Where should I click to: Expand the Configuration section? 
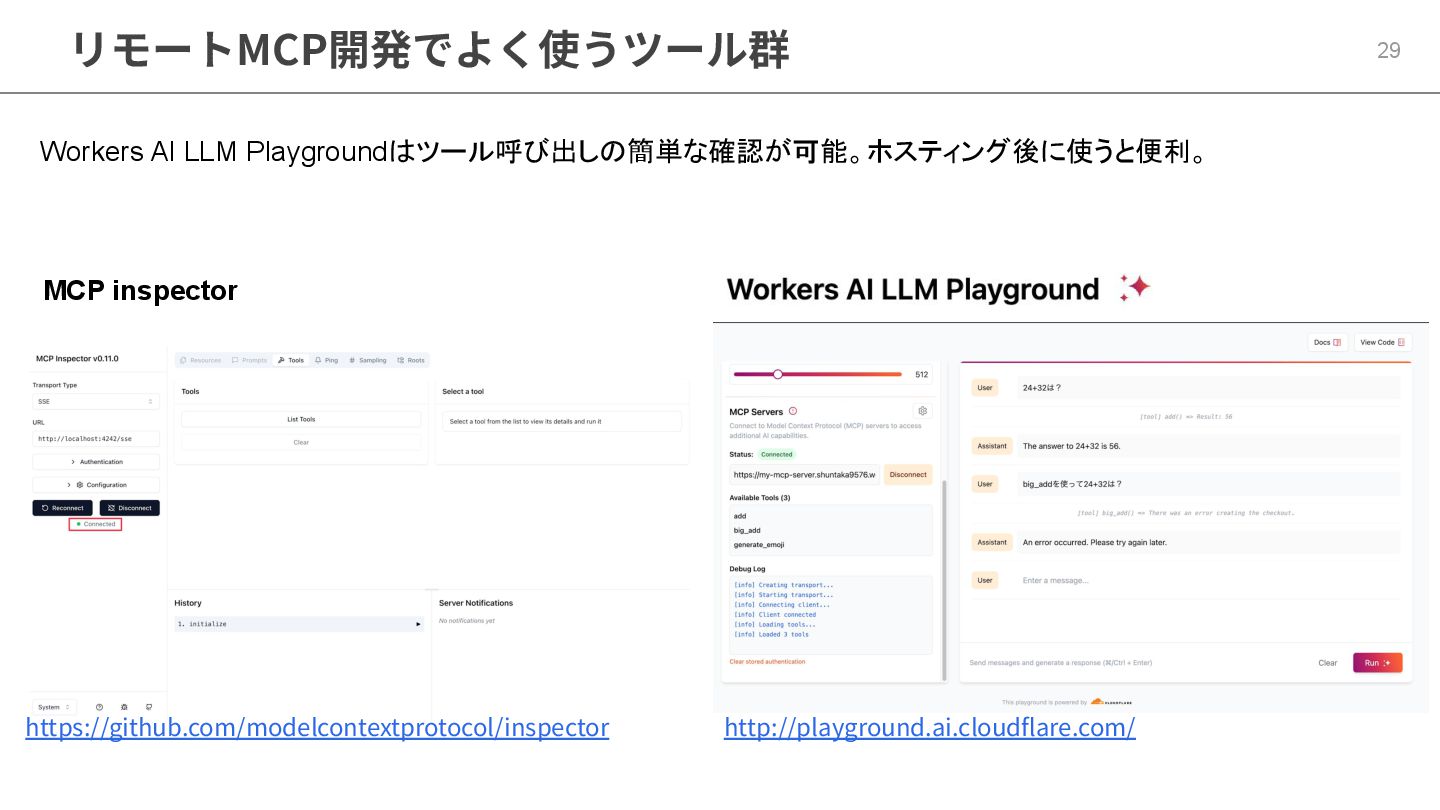click(x=96, y=485)
